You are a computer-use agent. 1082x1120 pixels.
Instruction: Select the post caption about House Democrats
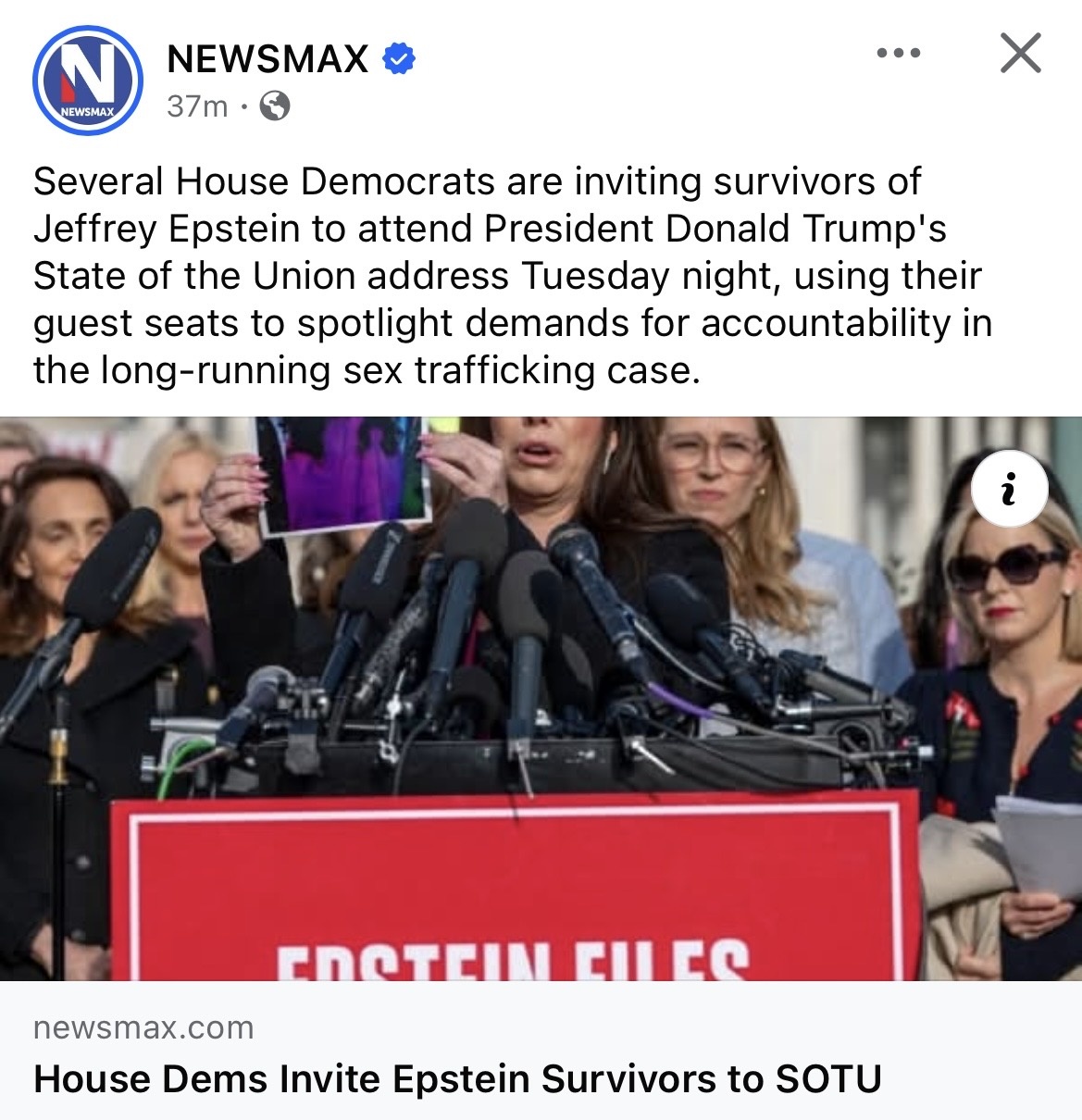[x=513, y=276]
